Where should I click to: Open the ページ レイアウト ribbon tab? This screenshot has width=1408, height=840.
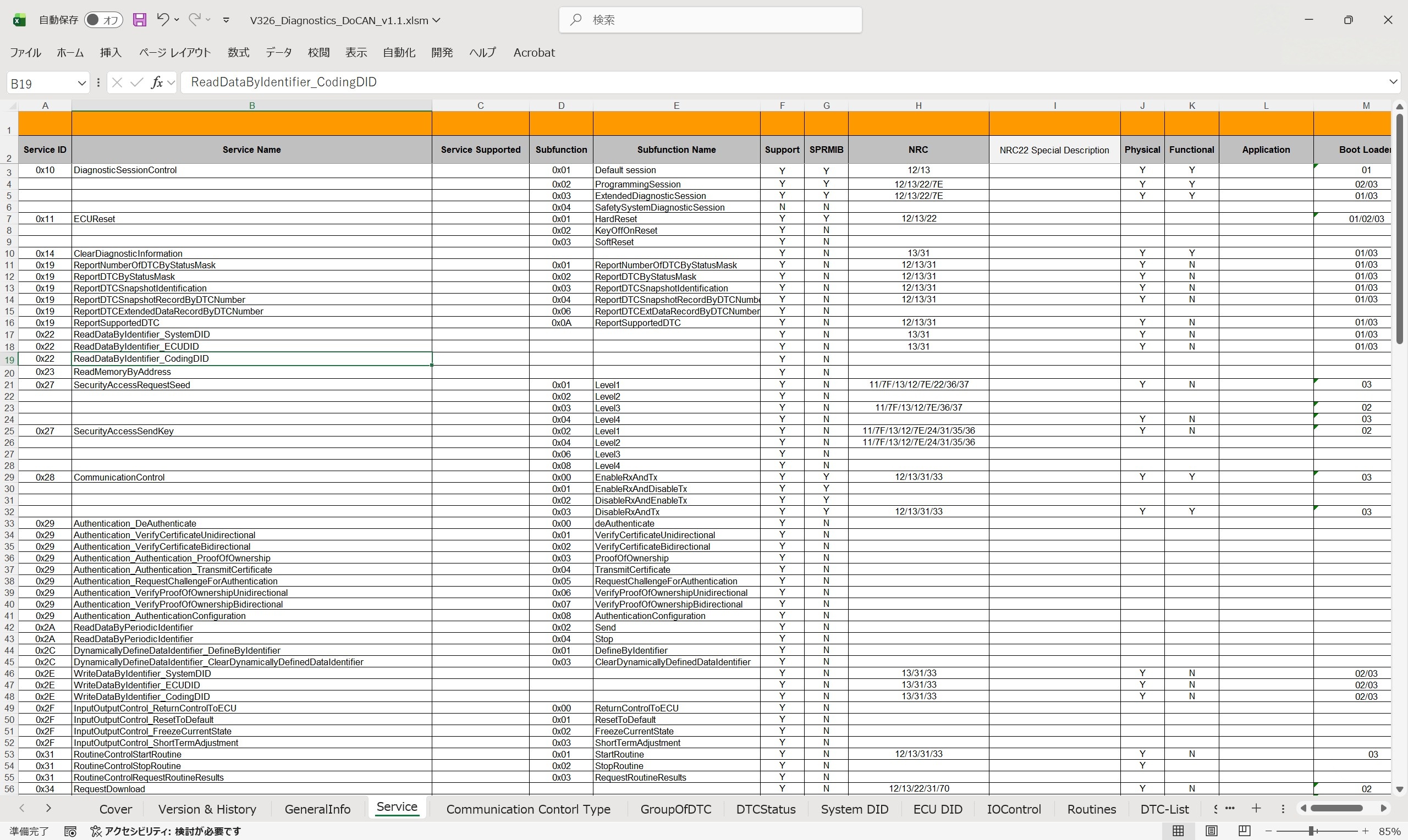click(x=175, y=53)
